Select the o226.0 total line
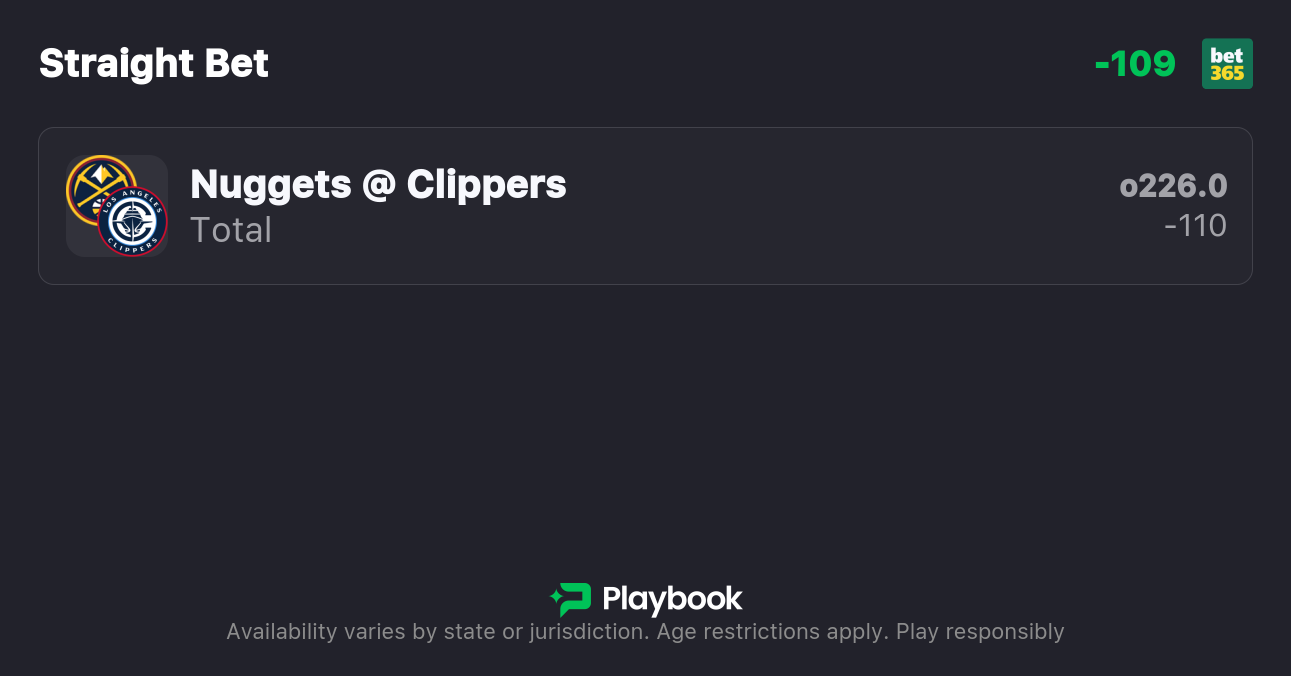1291x676 pixels. tap(1174, 185)
